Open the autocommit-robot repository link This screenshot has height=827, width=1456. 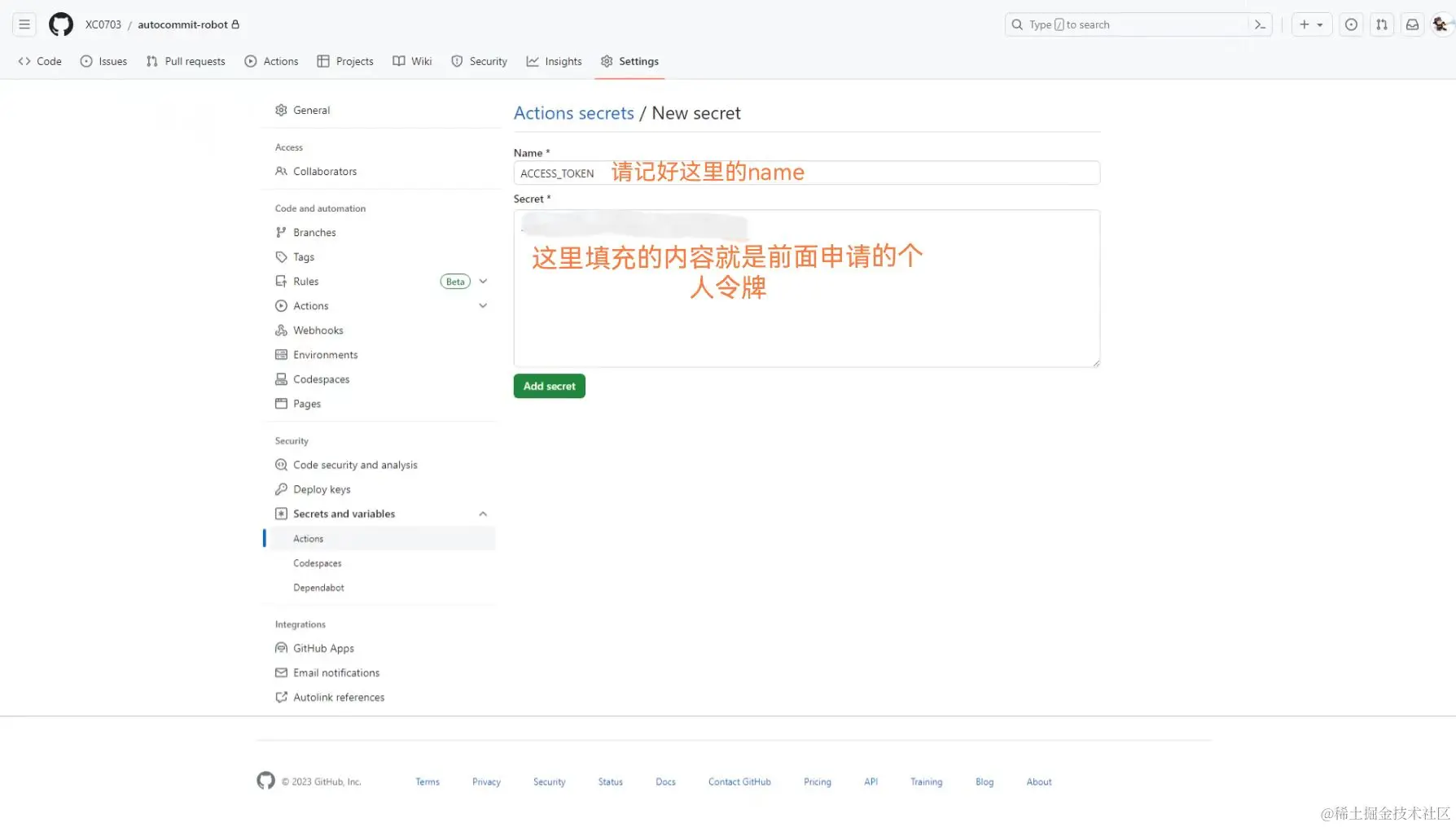click(x=182, y=24)
